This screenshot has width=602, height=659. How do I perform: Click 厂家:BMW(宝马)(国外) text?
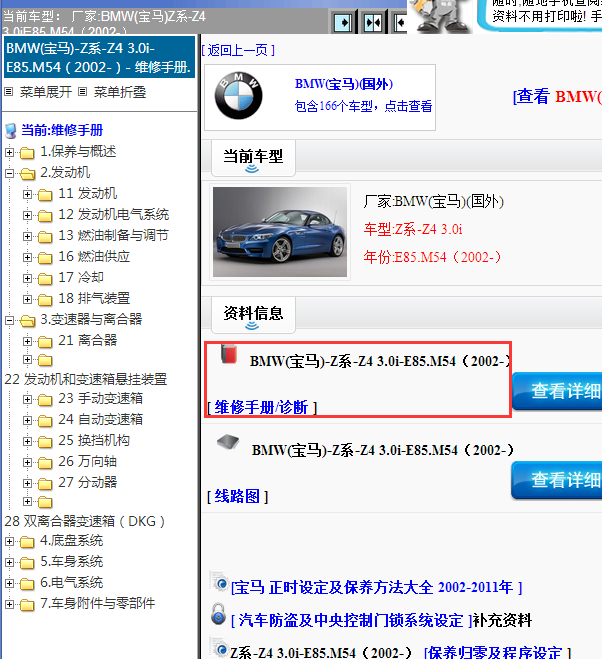coord(434,201)
